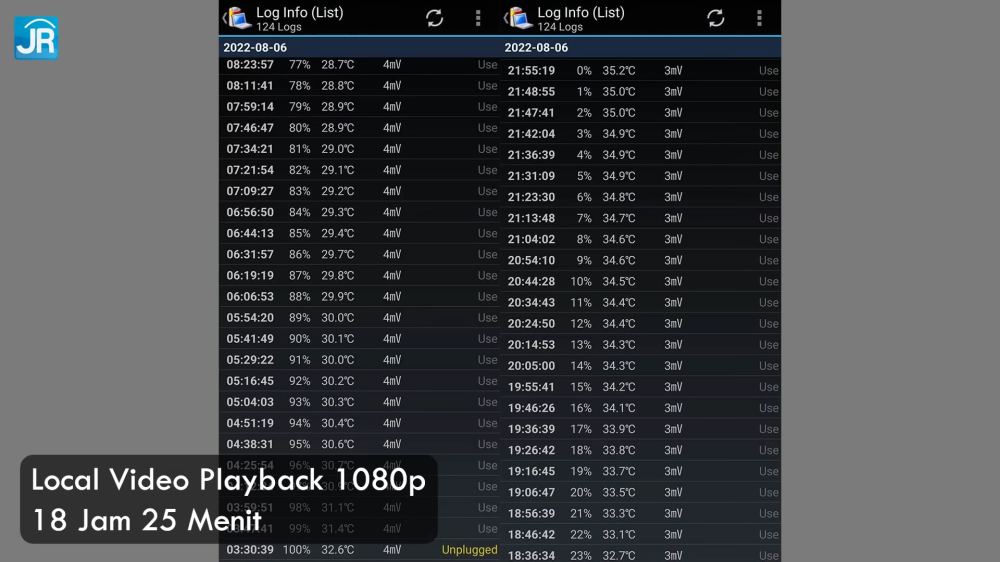Click the Use label on 07:09:27 row

(487, 191)
